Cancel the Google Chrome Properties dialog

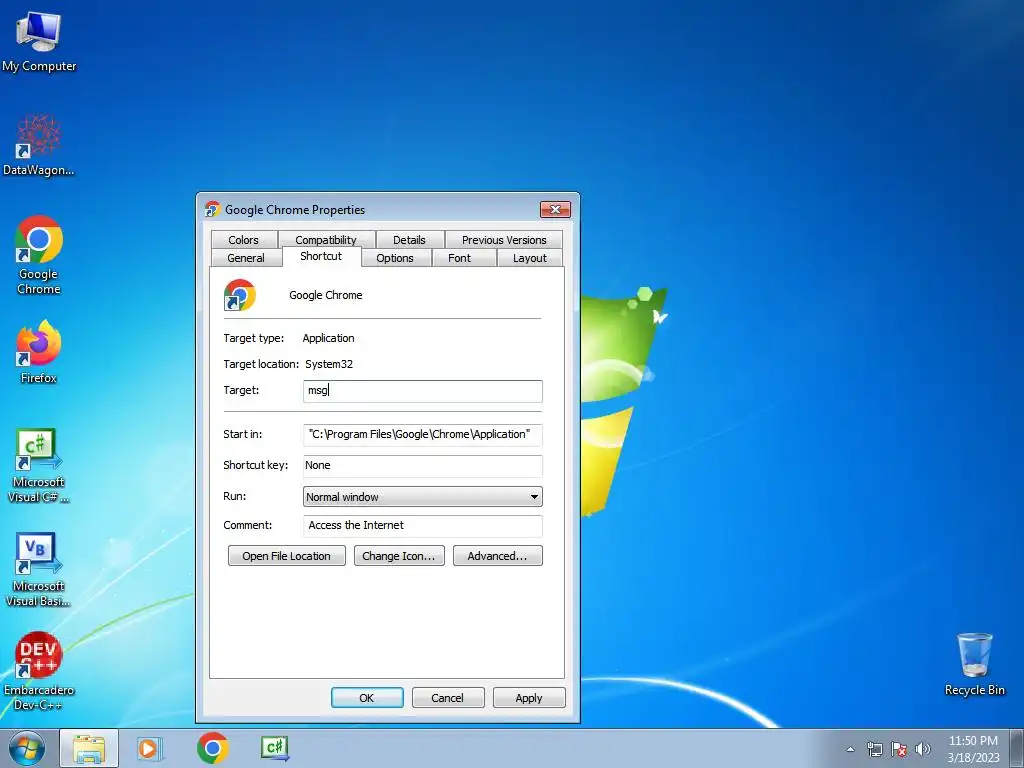pyautogui.click(x=448, y=697)
